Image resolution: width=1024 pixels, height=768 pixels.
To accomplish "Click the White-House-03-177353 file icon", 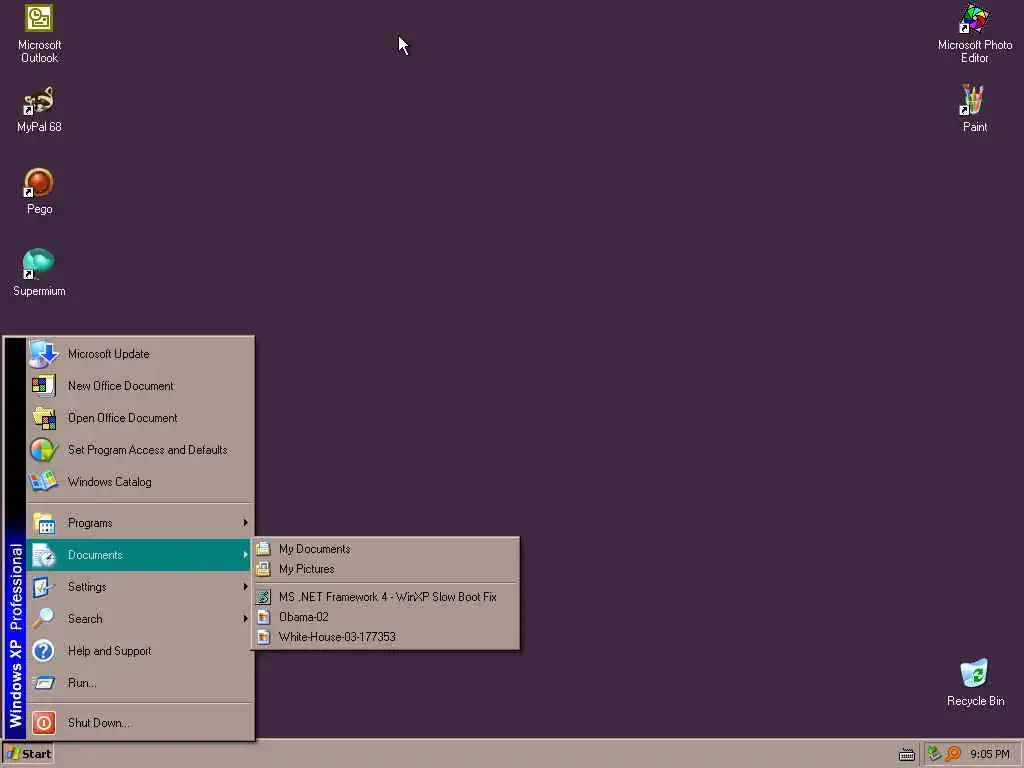I will (263, 637).
